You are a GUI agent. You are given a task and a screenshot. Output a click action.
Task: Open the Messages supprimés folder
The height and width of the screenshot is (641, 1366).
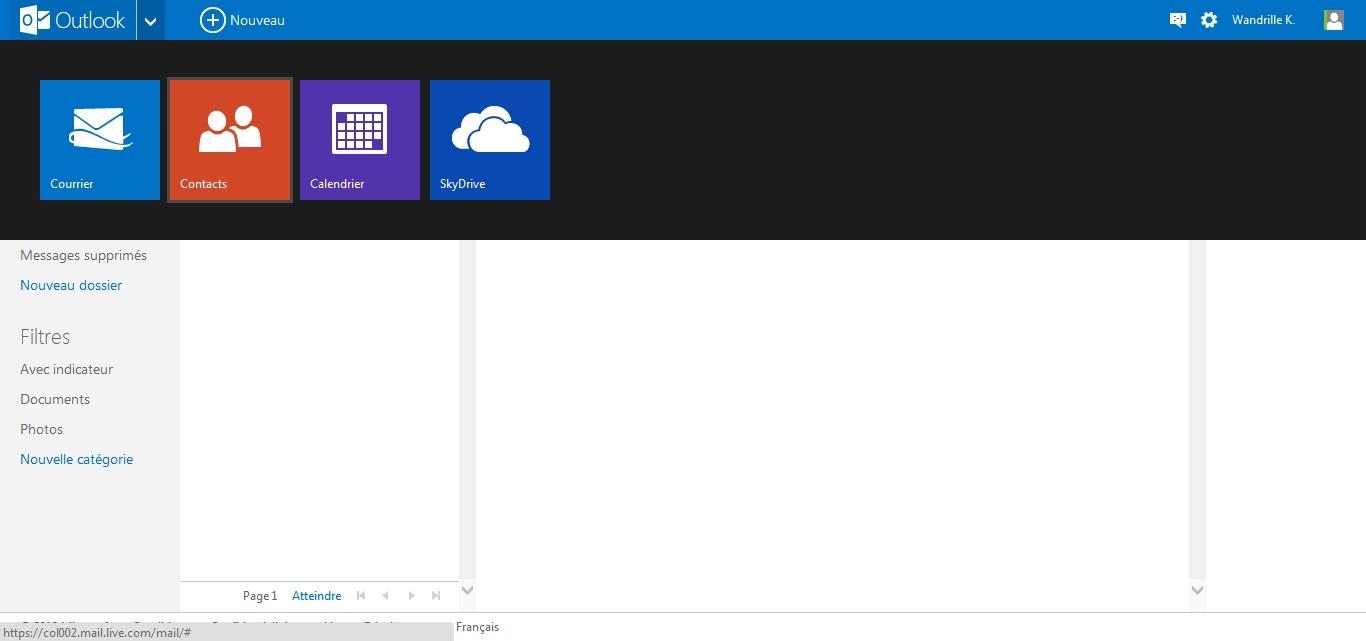tap(83, 255)
